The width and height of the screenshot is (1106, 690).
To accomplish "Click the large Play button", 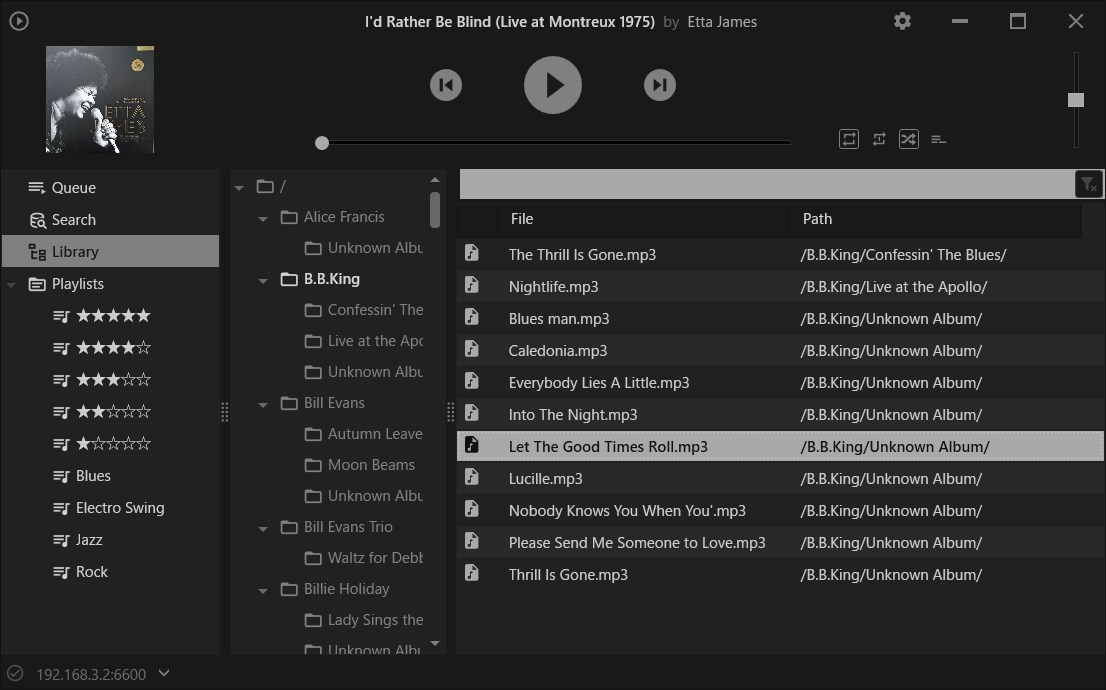I will pos(552,85).
